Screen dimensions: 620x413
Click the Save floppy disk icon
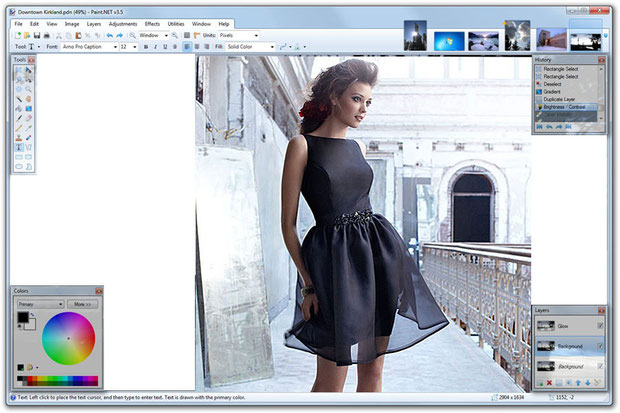click(37, 36)
